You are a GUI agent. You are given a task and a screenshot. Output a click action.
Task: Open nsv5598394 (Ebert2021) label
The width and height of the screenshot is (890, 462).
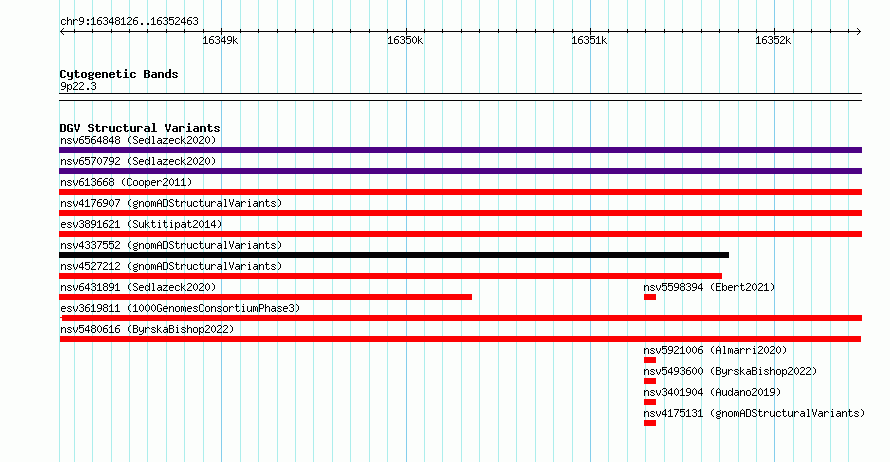pos(709,287)
